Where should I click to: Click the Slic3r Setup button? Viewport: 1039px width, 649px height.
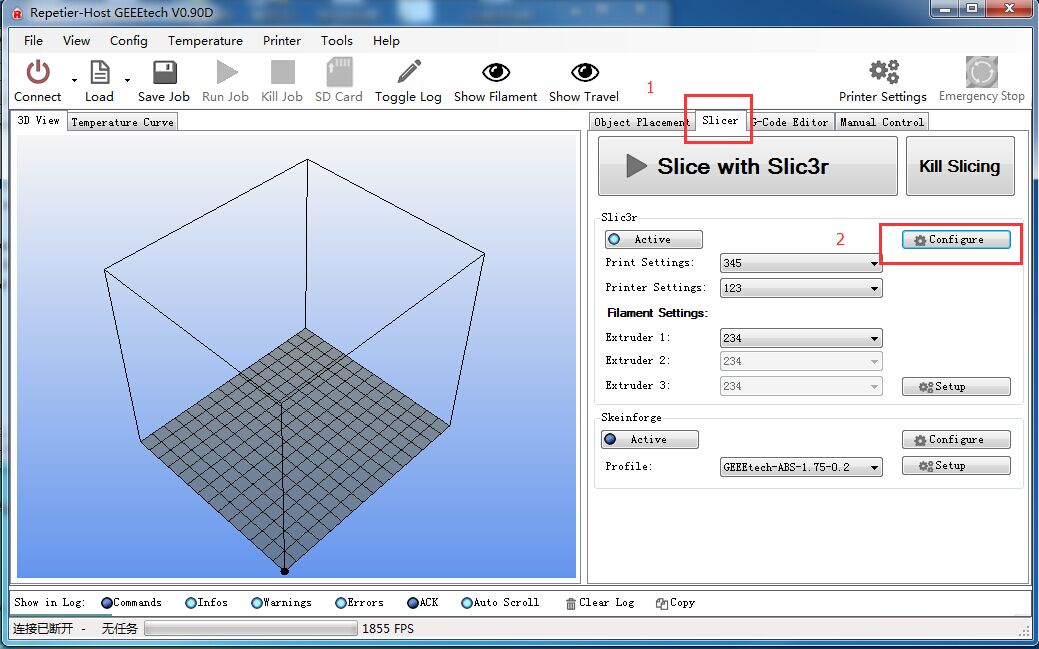click(x=956, y=386)
